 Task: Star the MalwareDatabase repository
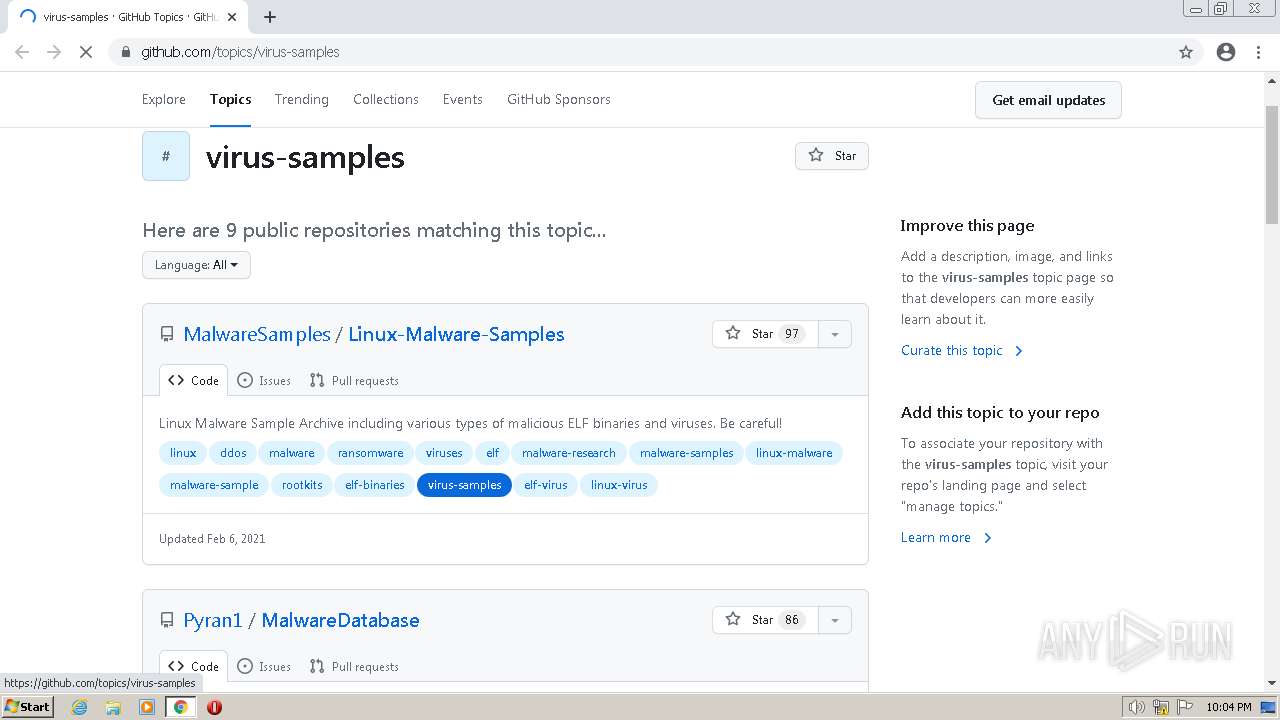click(765, 620)
